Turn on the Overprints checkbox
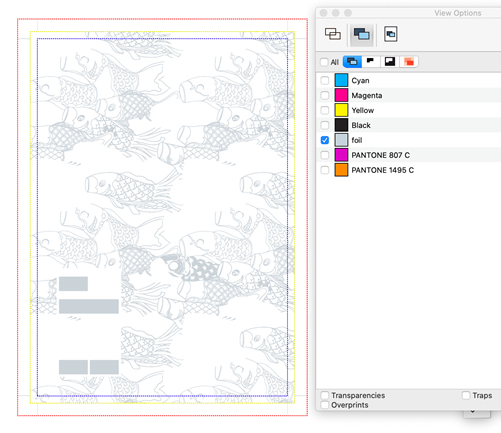Image resolution: width=501 pixels, height=433 pixels. (325, 405)
